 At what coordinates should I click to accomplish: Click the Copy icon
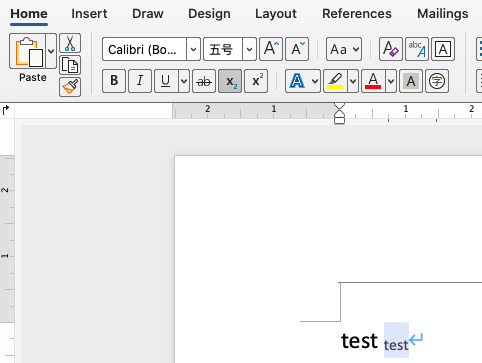(x=70, y=65)
